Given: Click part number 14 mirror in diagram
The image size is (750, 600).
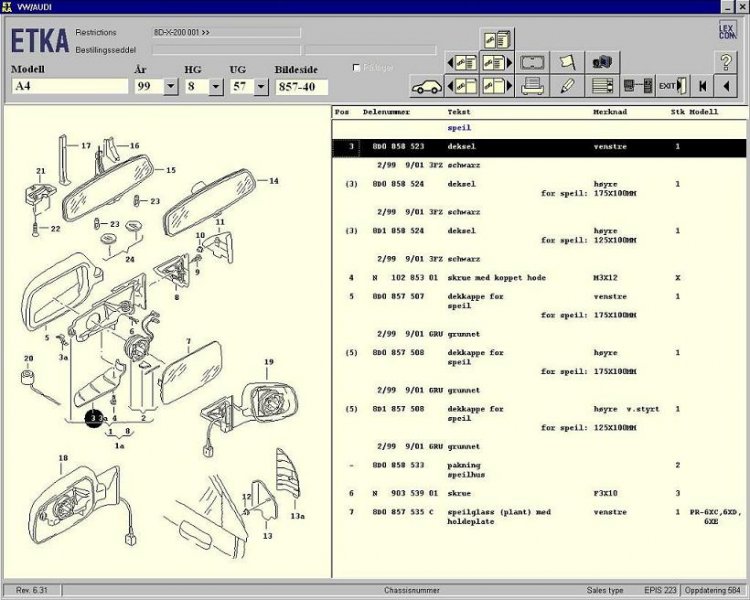Looking at the screenshot, I should [273, 181].
